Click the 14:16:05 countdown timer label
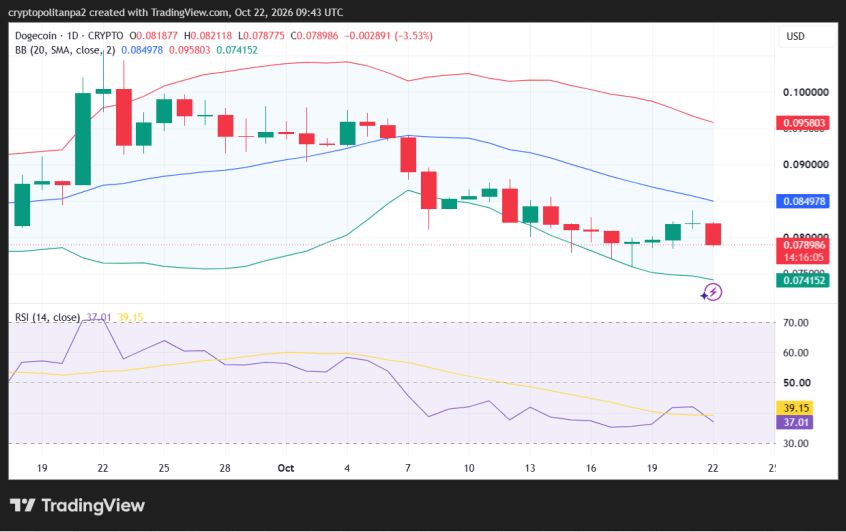 coord(803,257)
